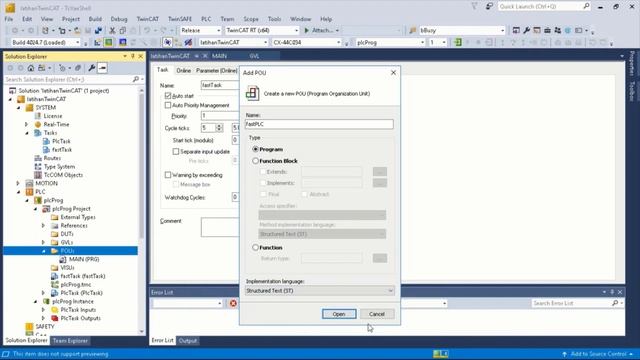640x360 pixels.
Task: Click the Find in Files icon beside bBusy
Action: click(x=413, y=31)
